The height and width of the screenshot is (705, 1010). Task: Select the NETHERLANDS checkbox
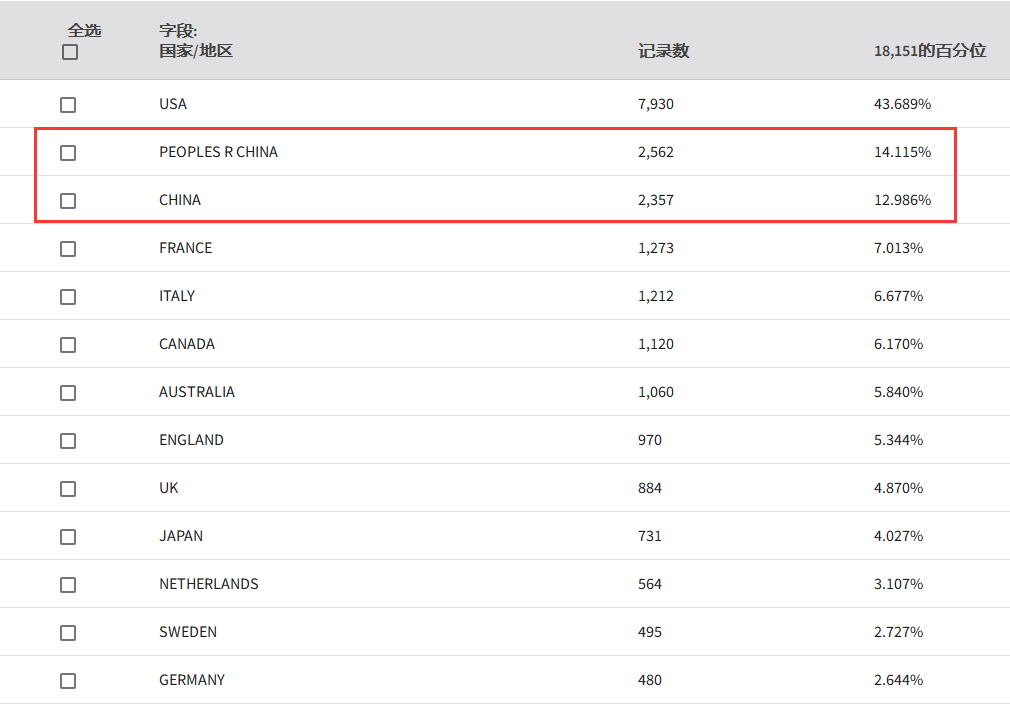(x=68, y=585)
